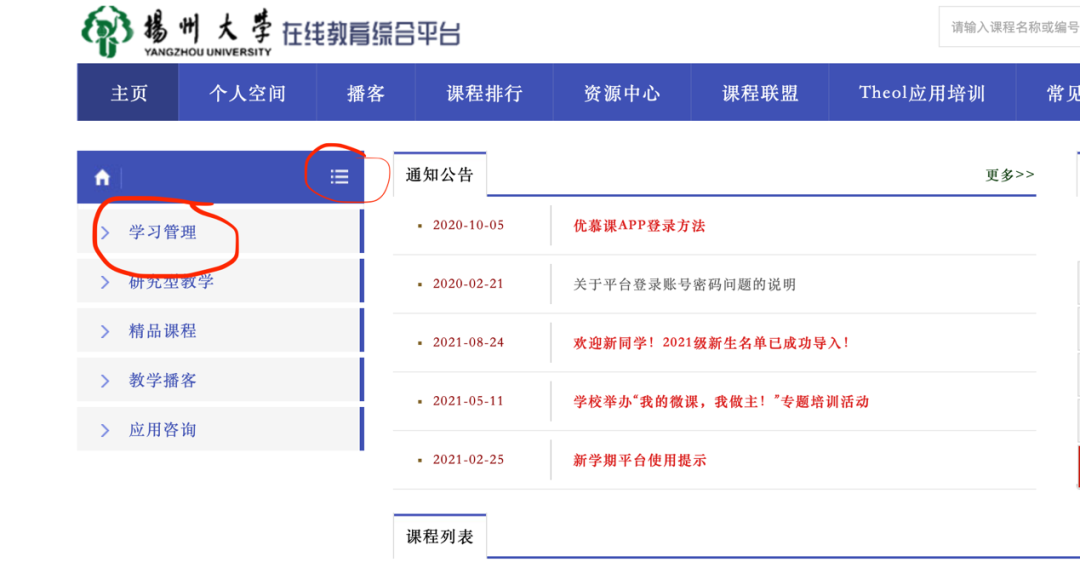Viewport: 1080px width, 568px height.
Task: Expand the 精品课程 chevron arrow
Action: click(105, 331)
